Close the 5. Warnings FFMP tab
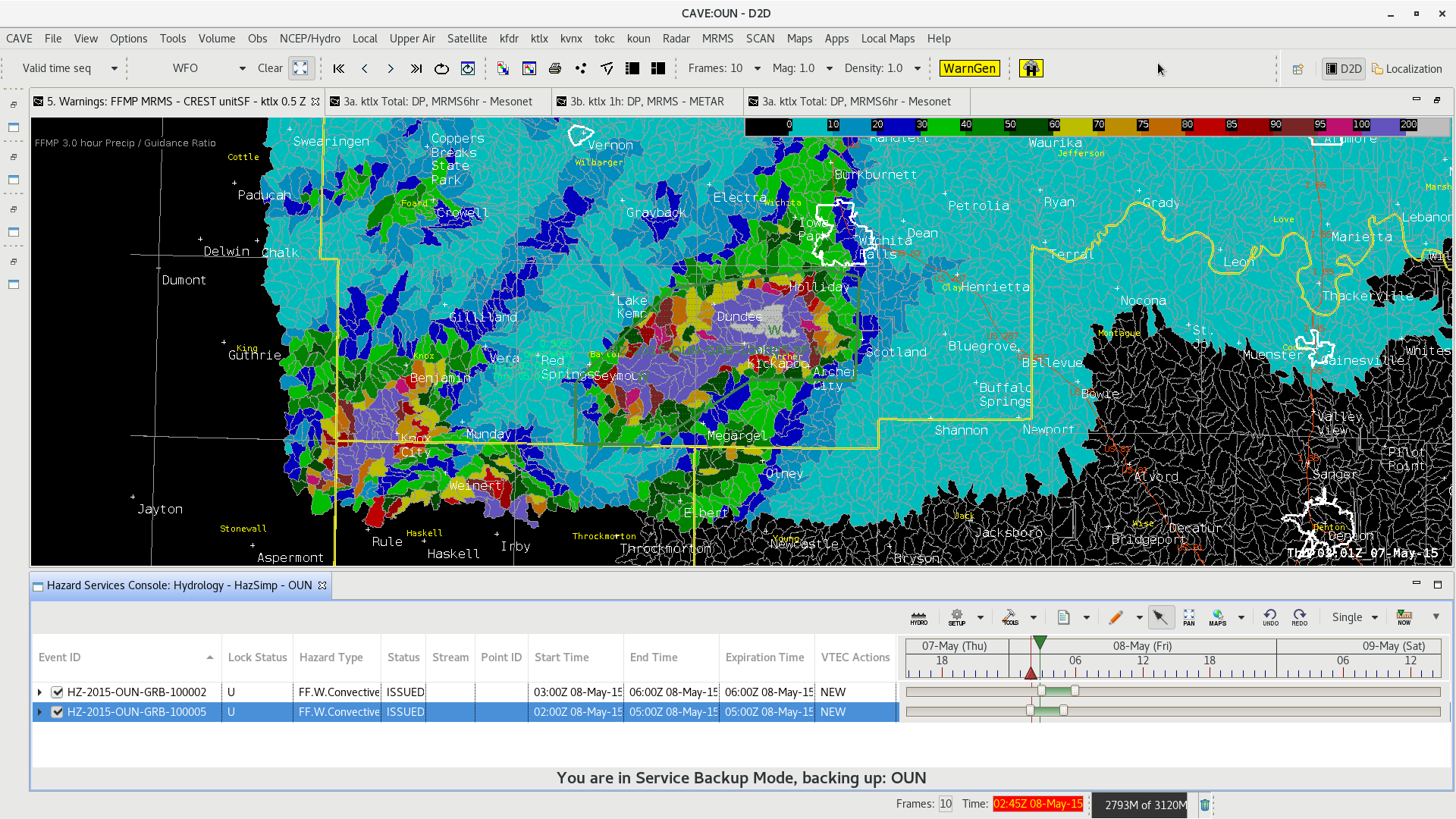Viewport: 1456px width, 819px height. [315, 102]
